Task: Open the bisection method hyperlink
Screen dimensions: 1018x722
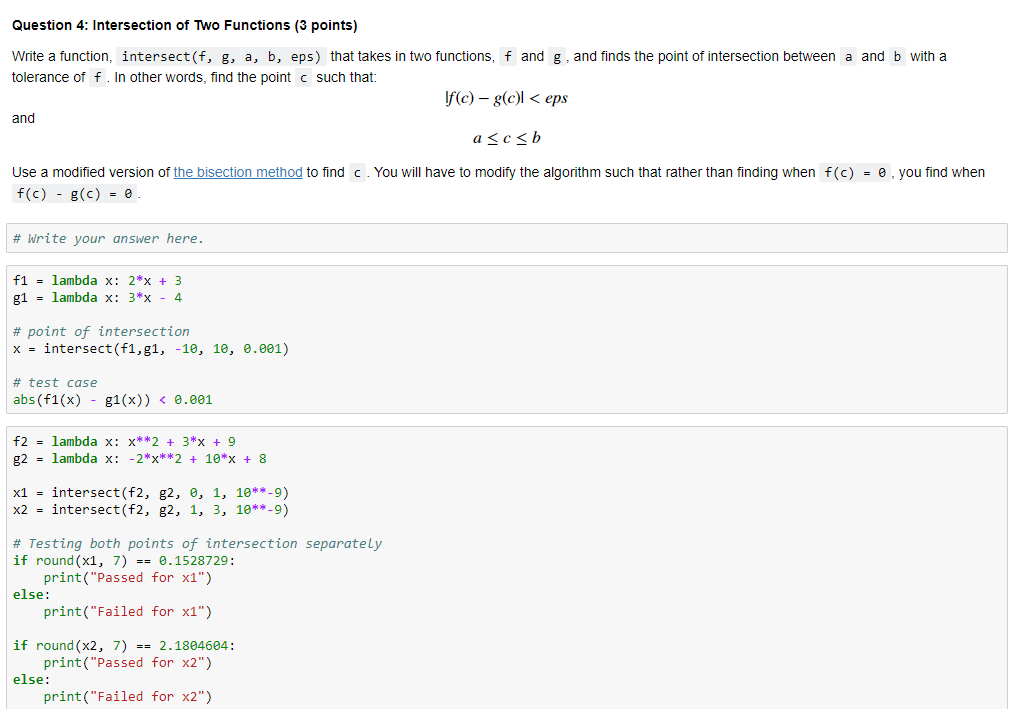Action: (x=237, y=172)
